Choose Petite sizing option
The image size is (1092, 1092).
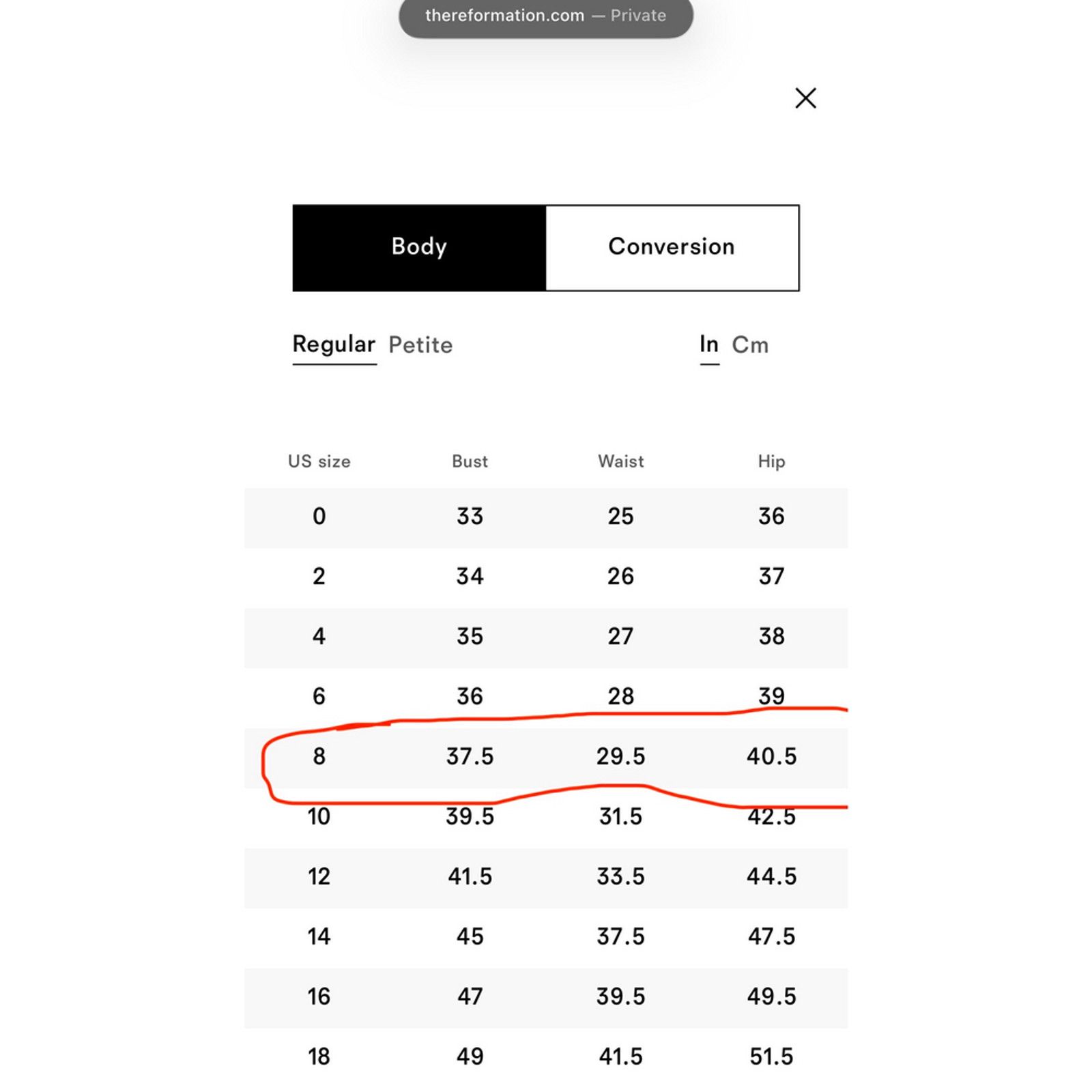click(x=420, y=345)
